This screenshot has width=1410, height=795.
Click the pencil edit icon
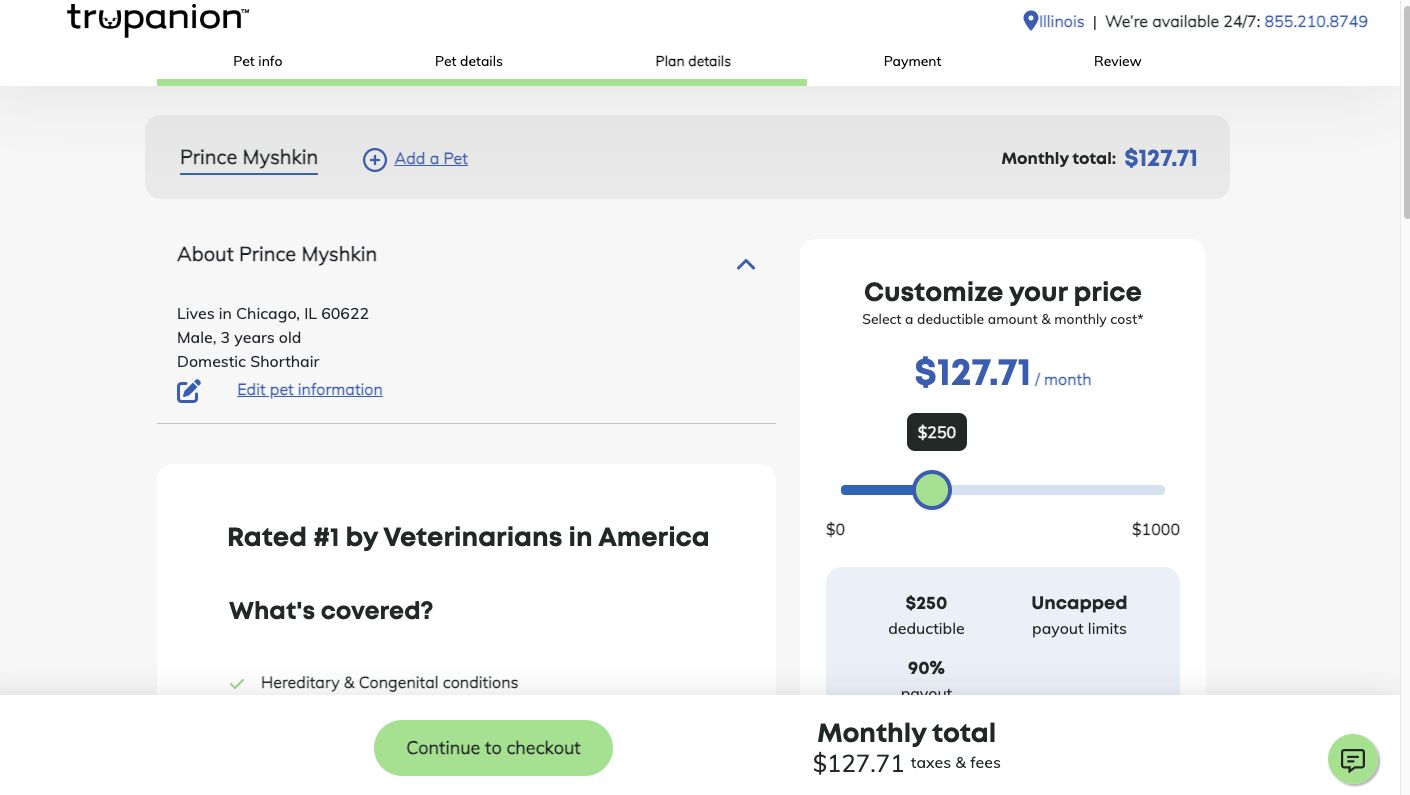189,391
